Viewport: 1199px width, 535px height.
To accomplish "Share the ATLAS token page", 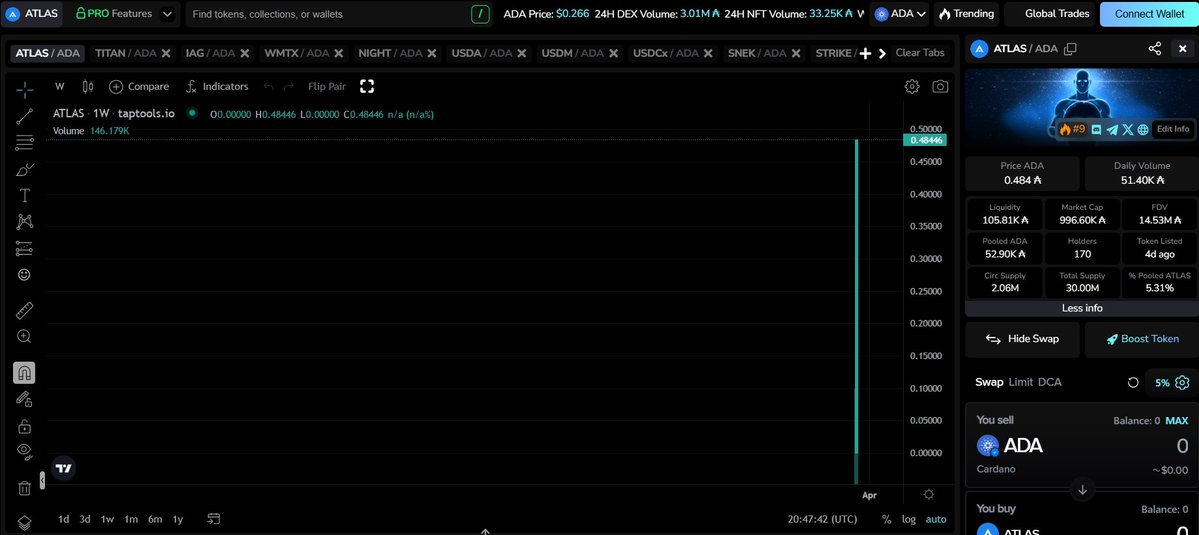I will [x=1155, y=49].
